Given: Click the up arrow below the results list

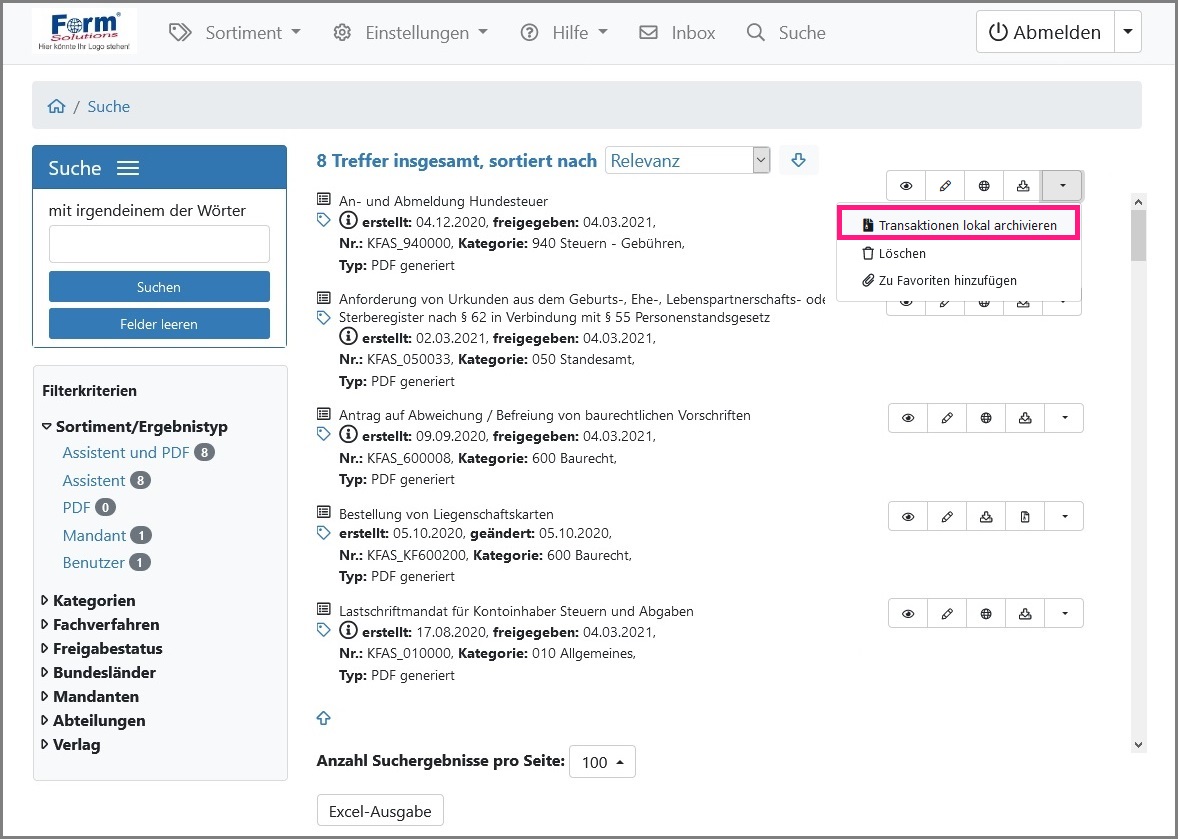Looking at the screenshot, I should [x=324, y=718].
